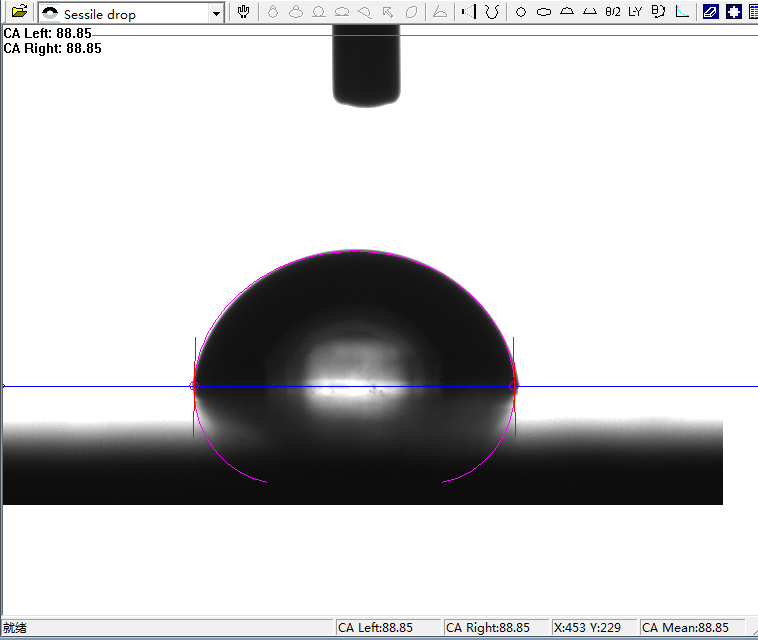758x640 pixels.
Task: Click the B) fitting method icon
Action: pyautogui.click(x=658, y=12)
